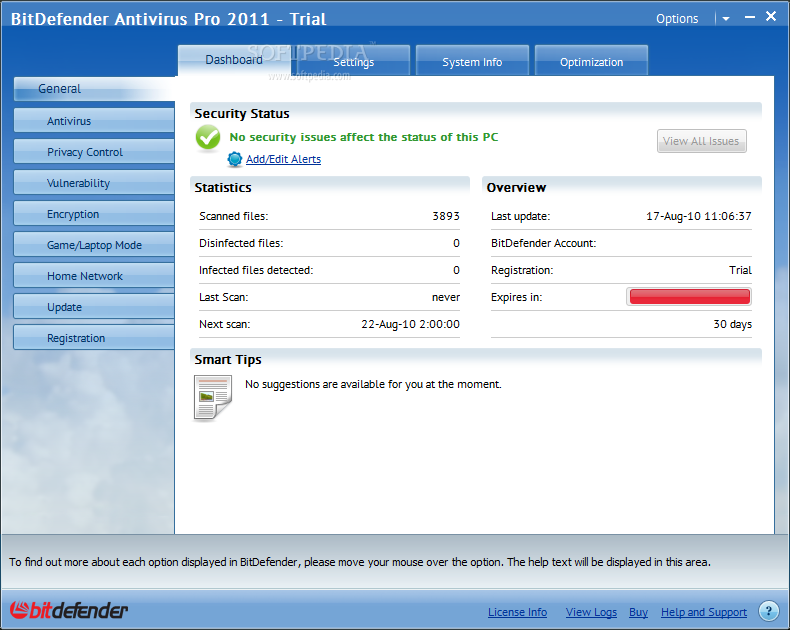Click the Last Scan value never
This screenshot has width=790, height=630.
coord(445,297)
